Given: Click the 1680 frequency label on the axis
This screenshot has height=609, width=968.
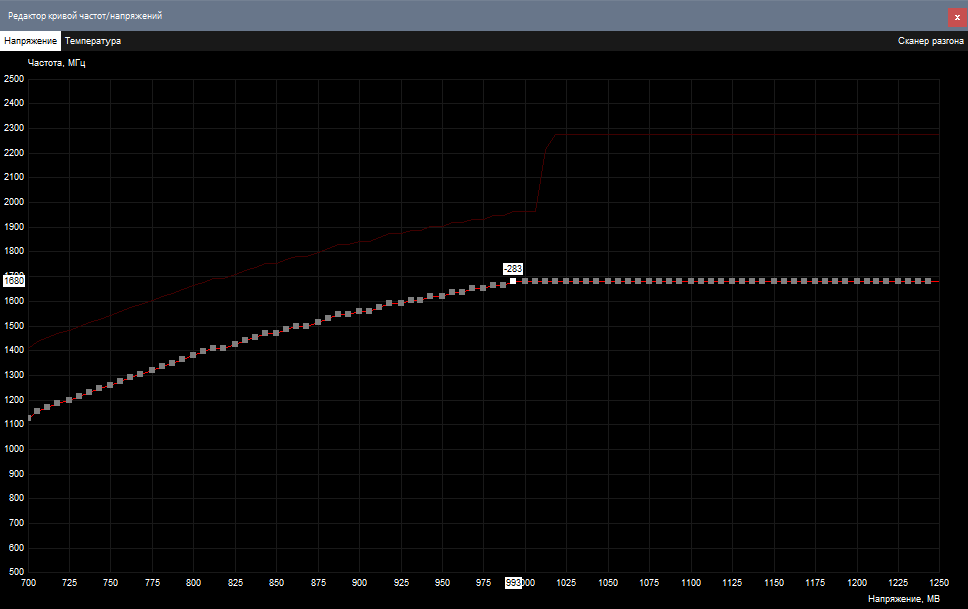Looking at the screenshot, I should point(14,281).
